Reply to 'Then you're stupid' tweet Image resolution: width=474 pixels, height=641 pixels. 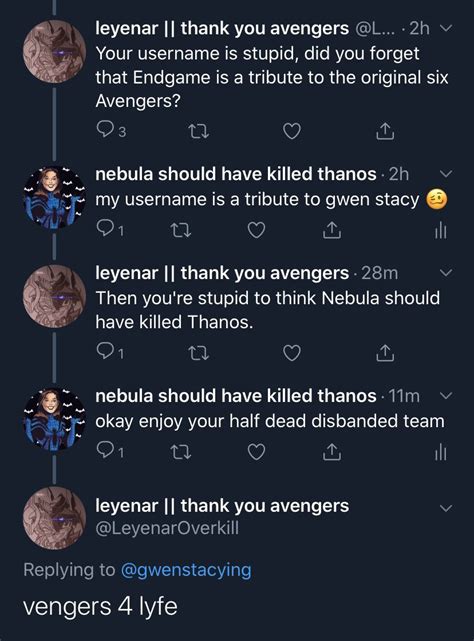(105, 352)
